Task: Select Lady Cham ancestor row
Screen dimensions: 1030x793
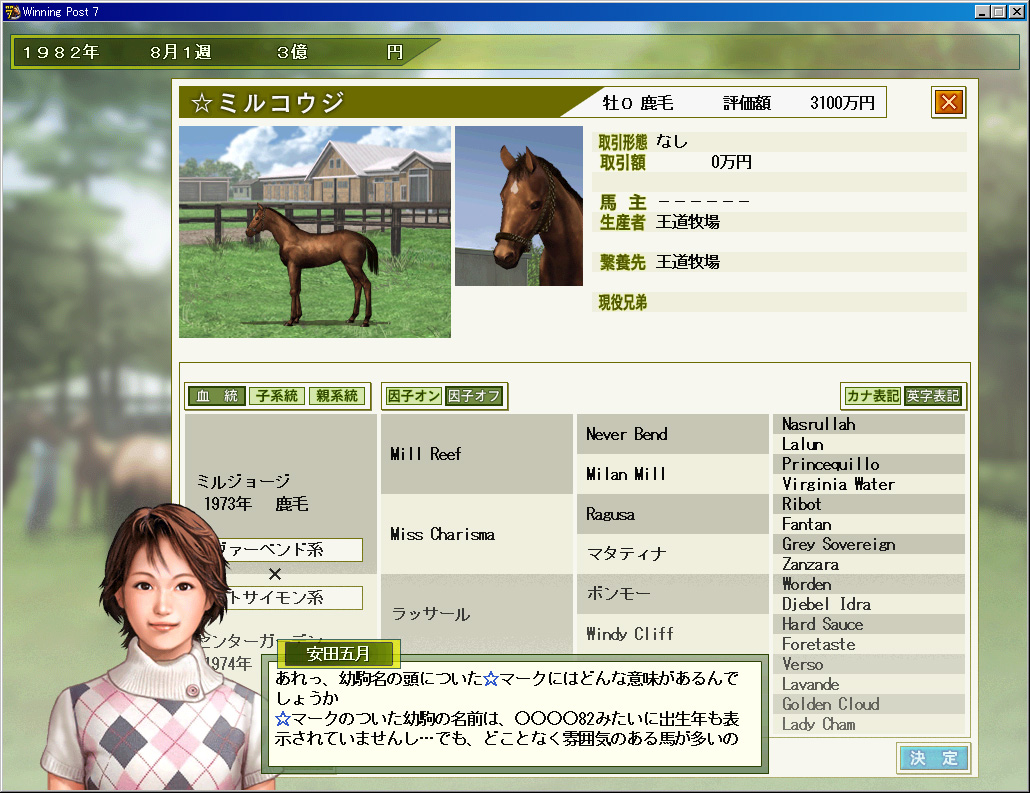Action: 869,724
